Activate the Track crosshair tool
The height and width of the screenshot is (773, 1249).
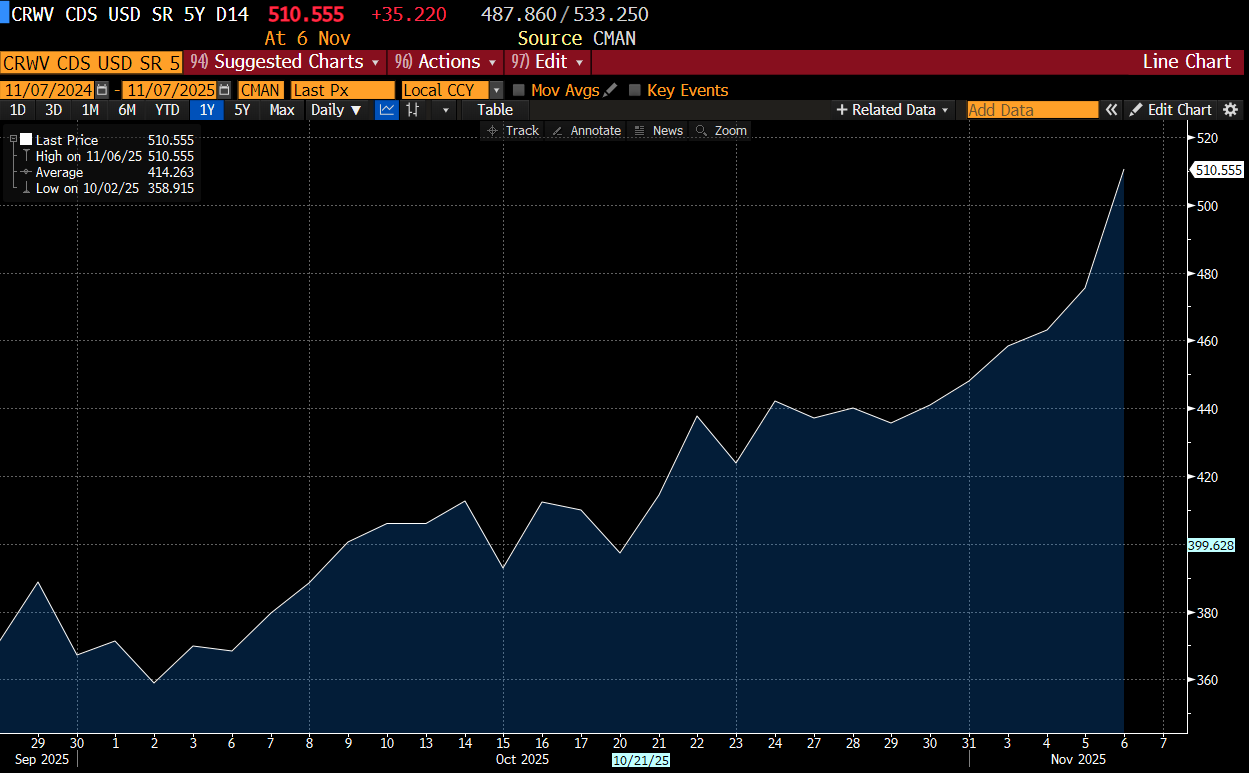(x=513, y=131)
